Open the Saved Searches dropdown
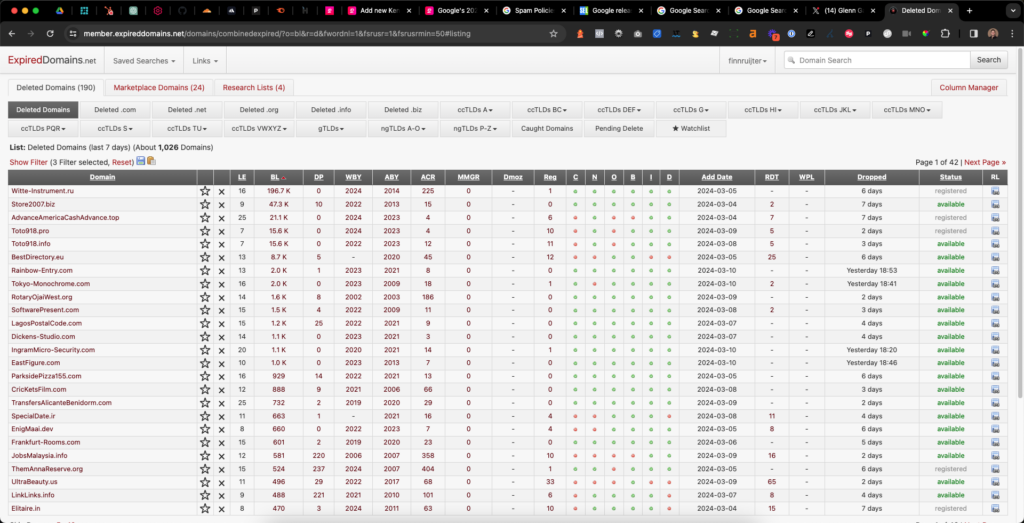Image resolution: width=1024 pixels, height=523 pixels. pyautogui.click(x=144, y=60)
